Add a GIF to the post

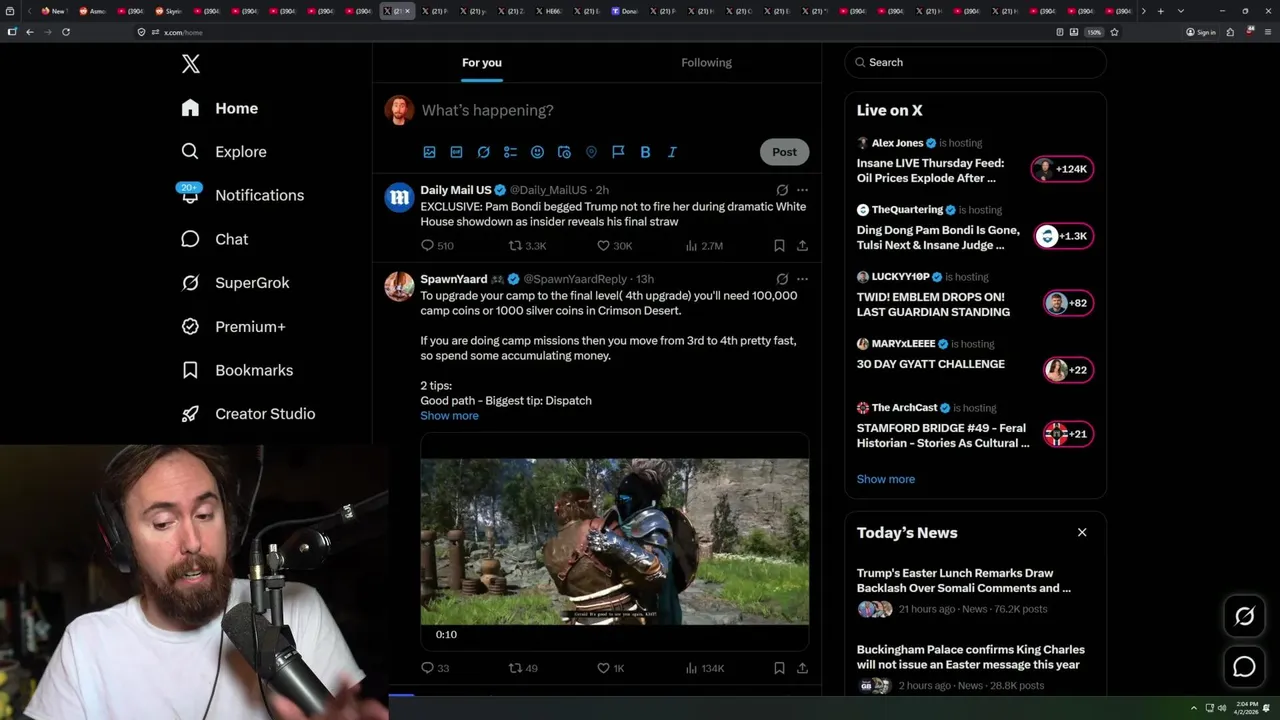456,152
